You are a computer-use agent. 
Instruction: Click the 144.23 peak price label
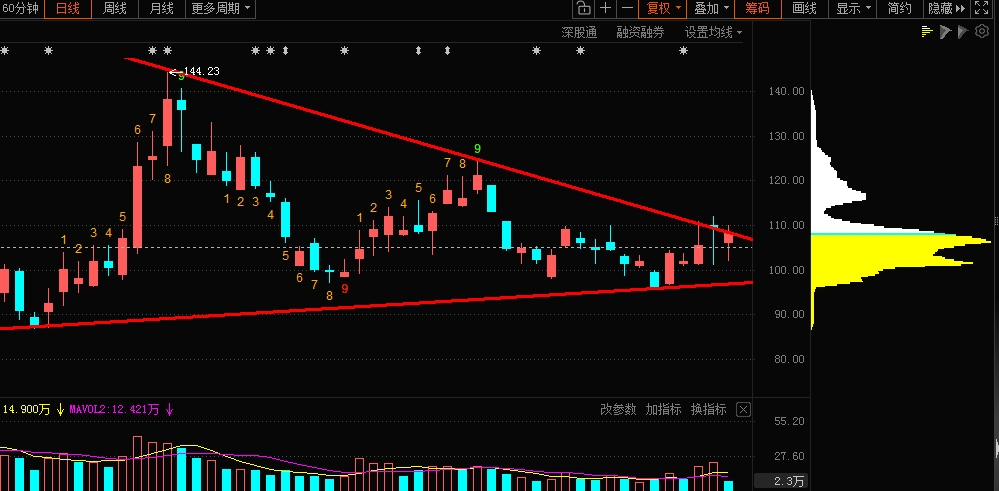click(201, 71)
